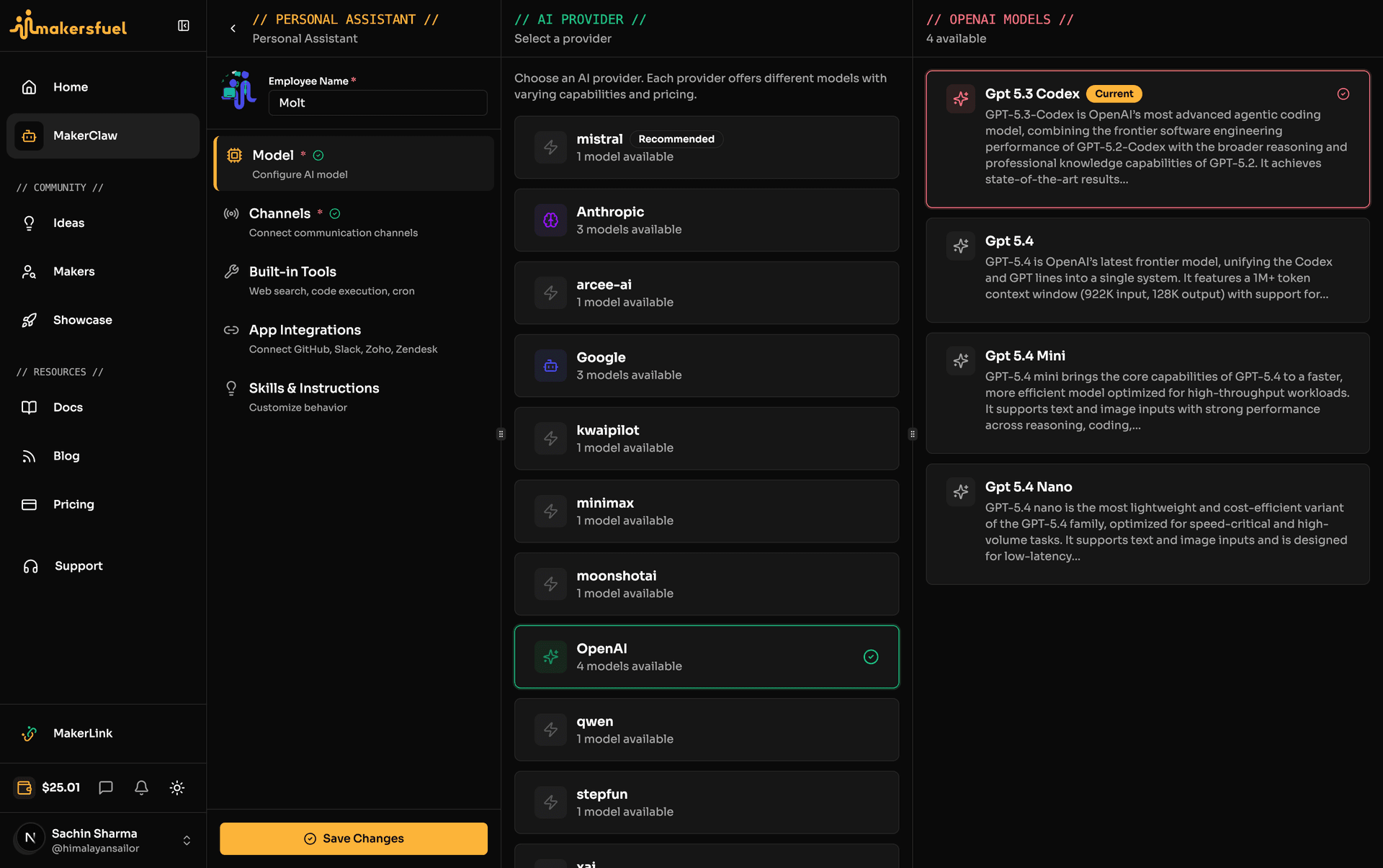Click the Model chip icon
1383x868 pixels.
click(x=235, y=155)
